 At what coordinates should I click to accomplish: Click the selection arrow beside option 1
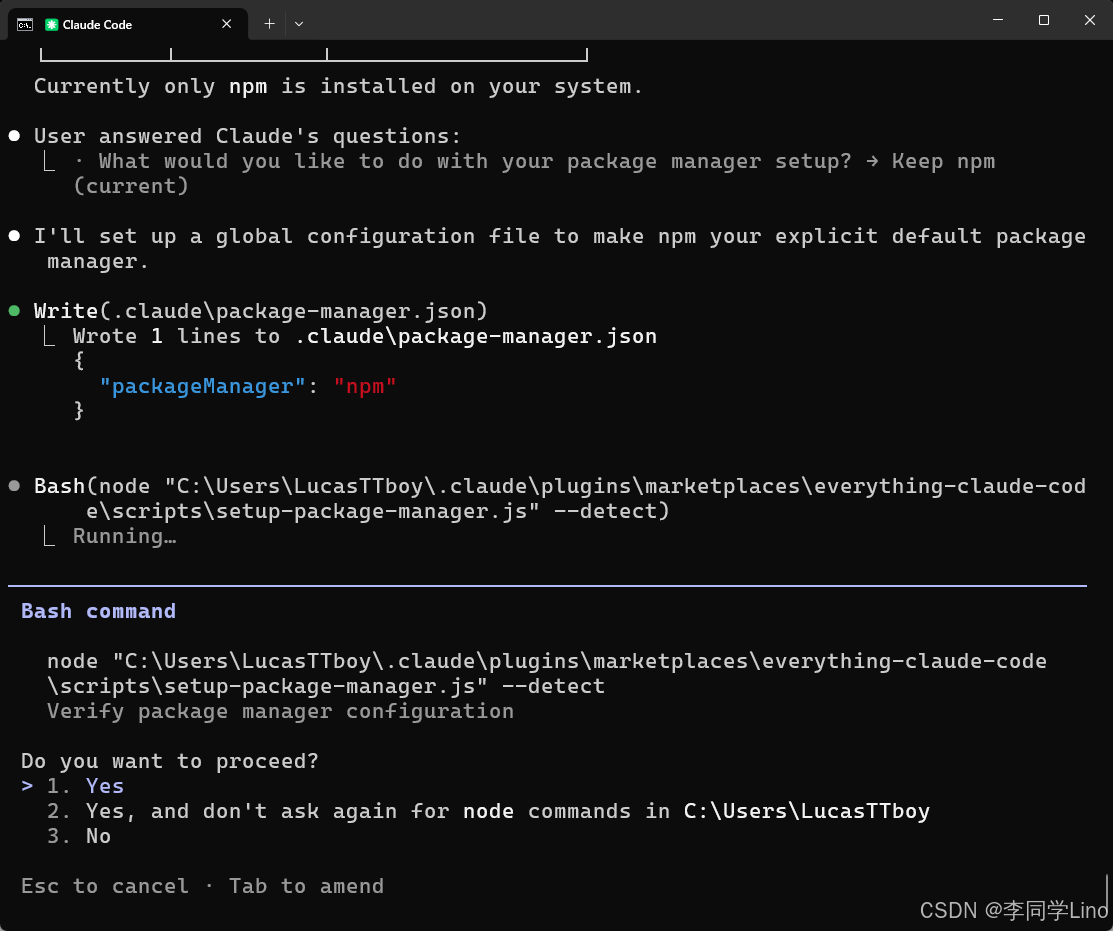point(27,786)
